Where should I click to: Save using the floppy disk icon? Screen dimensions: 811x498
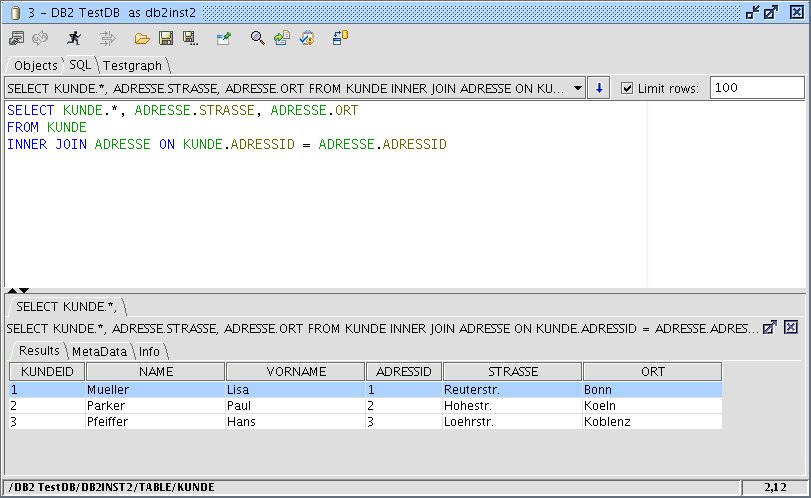(x=166, y=38)
